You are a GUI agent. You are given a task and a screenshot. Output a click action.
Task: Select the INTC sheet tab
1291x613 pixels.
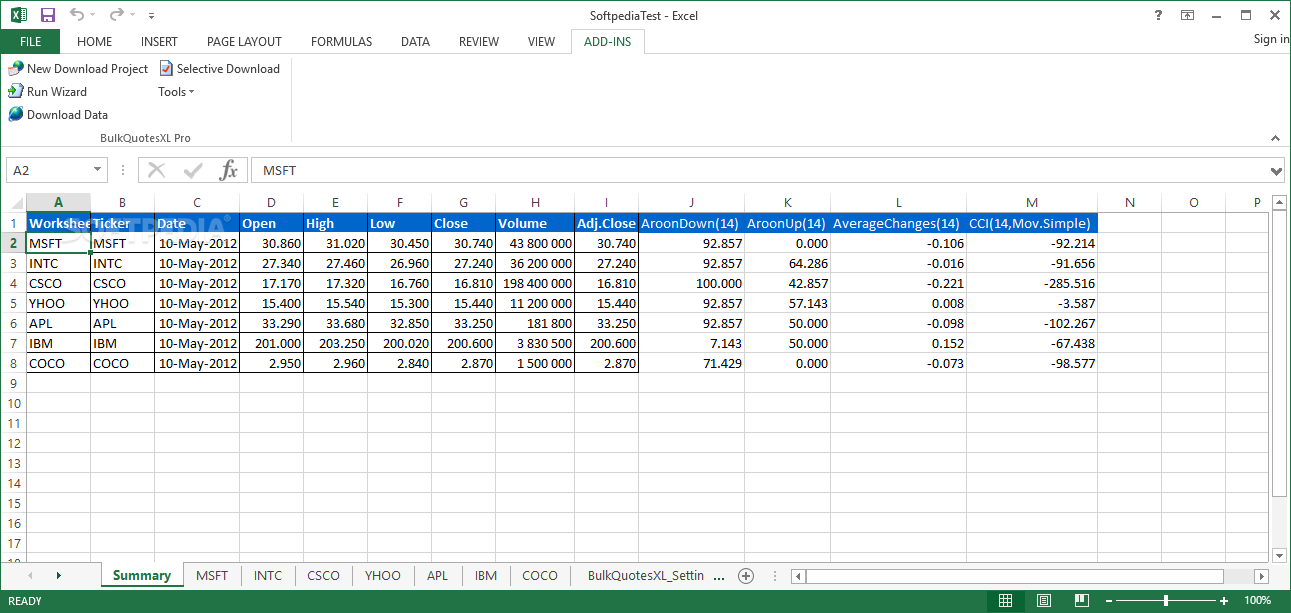[x=268, y=575]
